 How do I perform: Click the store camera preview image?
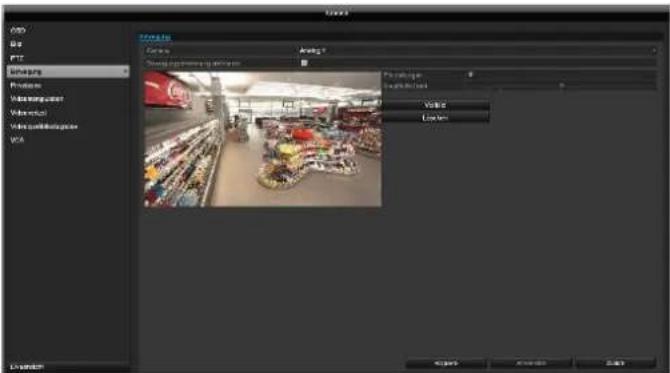click(x=263, y=139)
